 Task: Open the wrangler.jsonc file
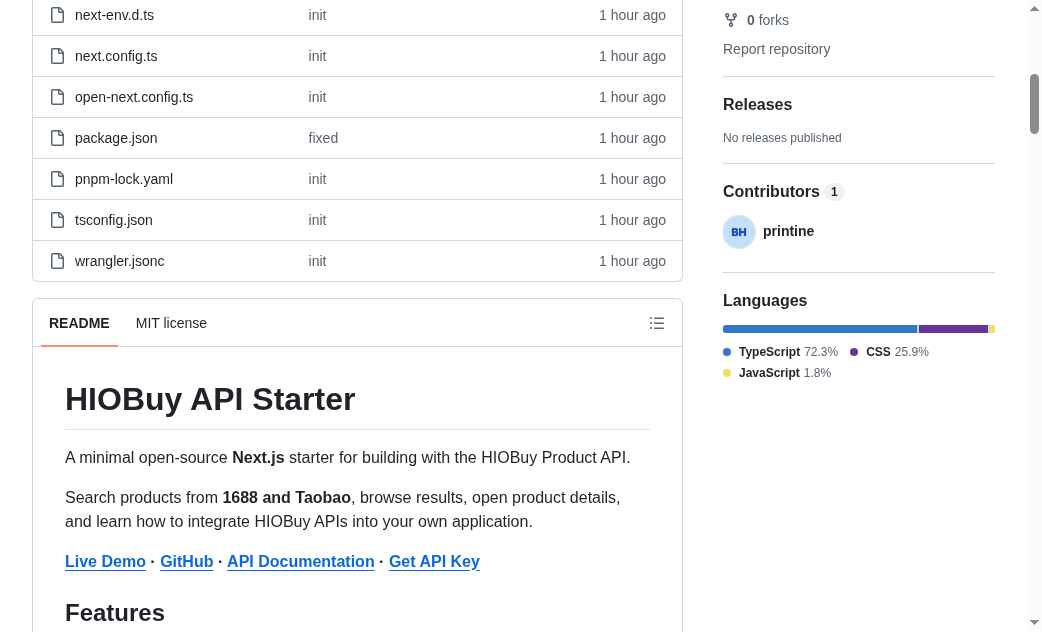[x=120, y=261]
